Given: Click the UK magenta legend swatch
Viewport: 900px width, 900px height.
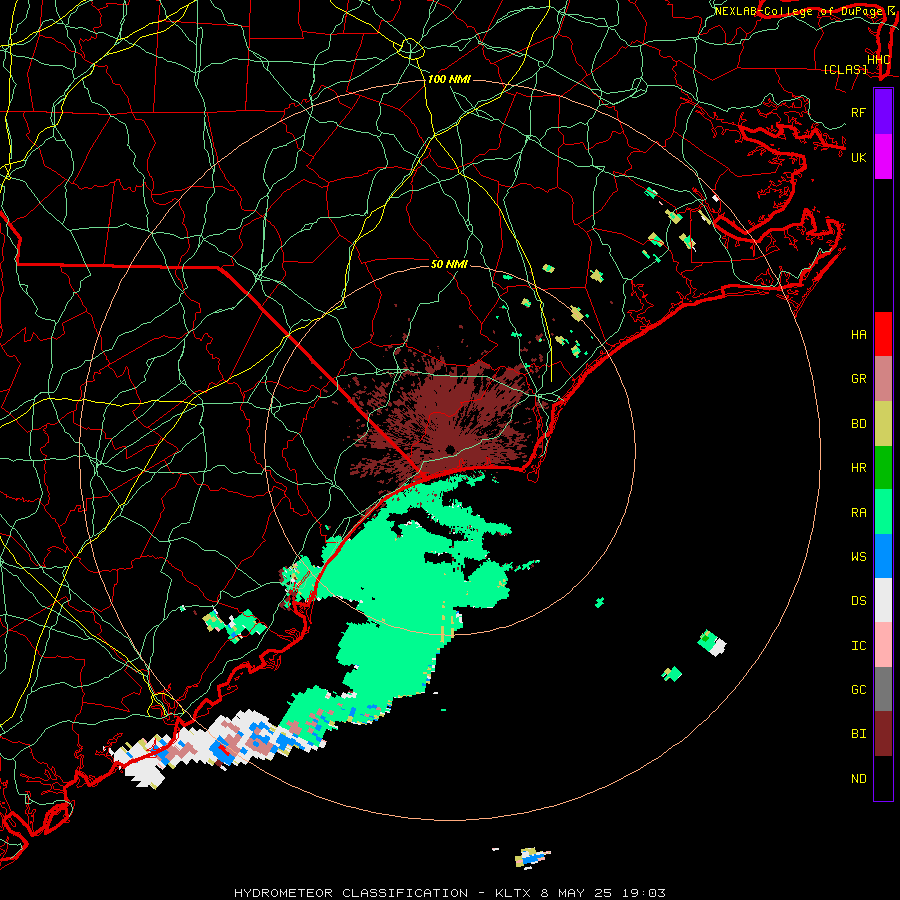Looking at the screenshot, I should [883, 157].
